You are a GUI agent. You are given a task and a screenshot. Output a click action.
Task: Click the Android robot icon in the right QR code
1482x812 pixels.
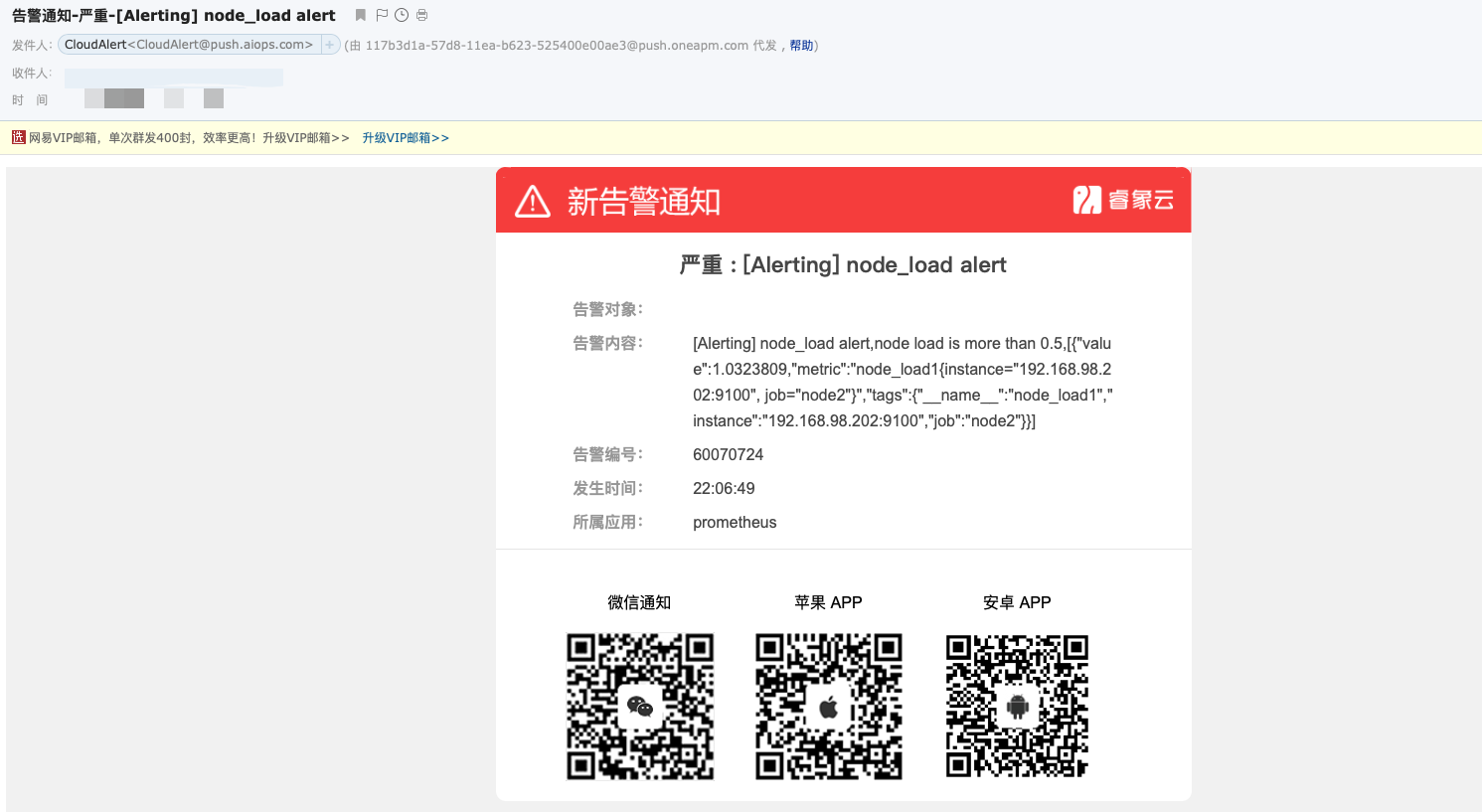click(1017, 706)
